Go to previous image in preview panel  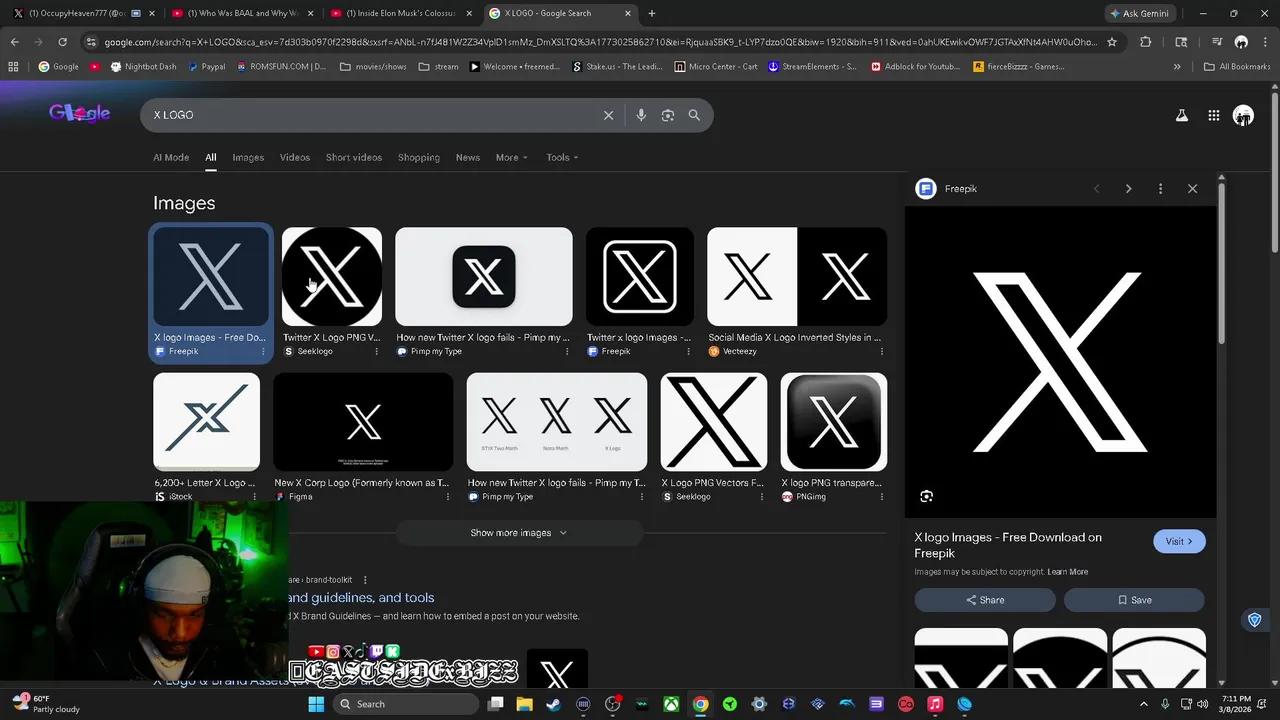click(x=1096, y=188)
